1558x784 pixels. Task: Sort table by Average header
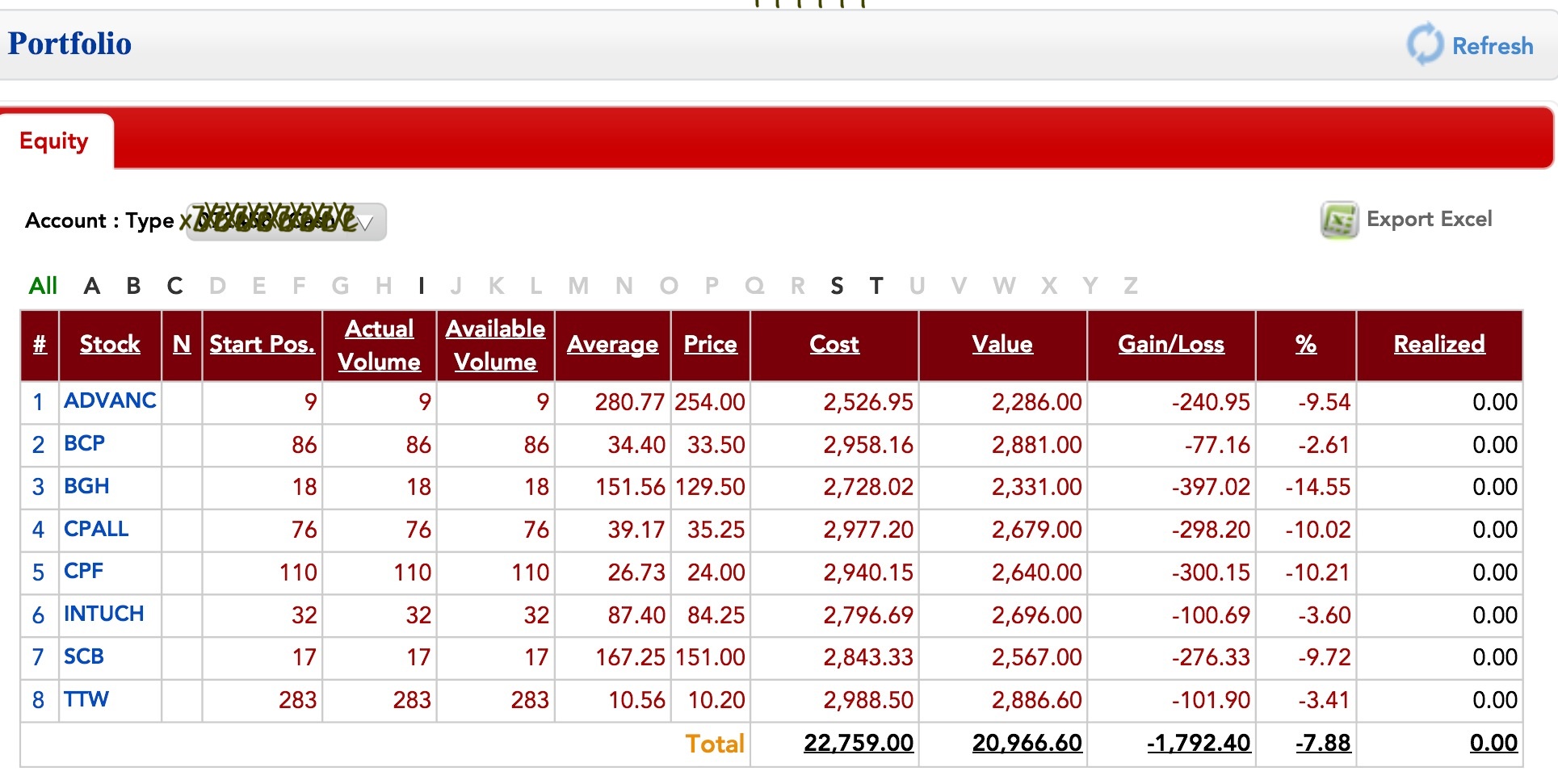pos(612,345)
